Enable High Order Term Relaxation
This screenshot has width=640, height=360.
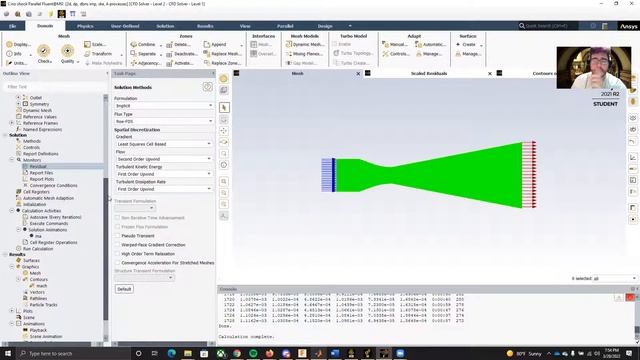(118, 253)
